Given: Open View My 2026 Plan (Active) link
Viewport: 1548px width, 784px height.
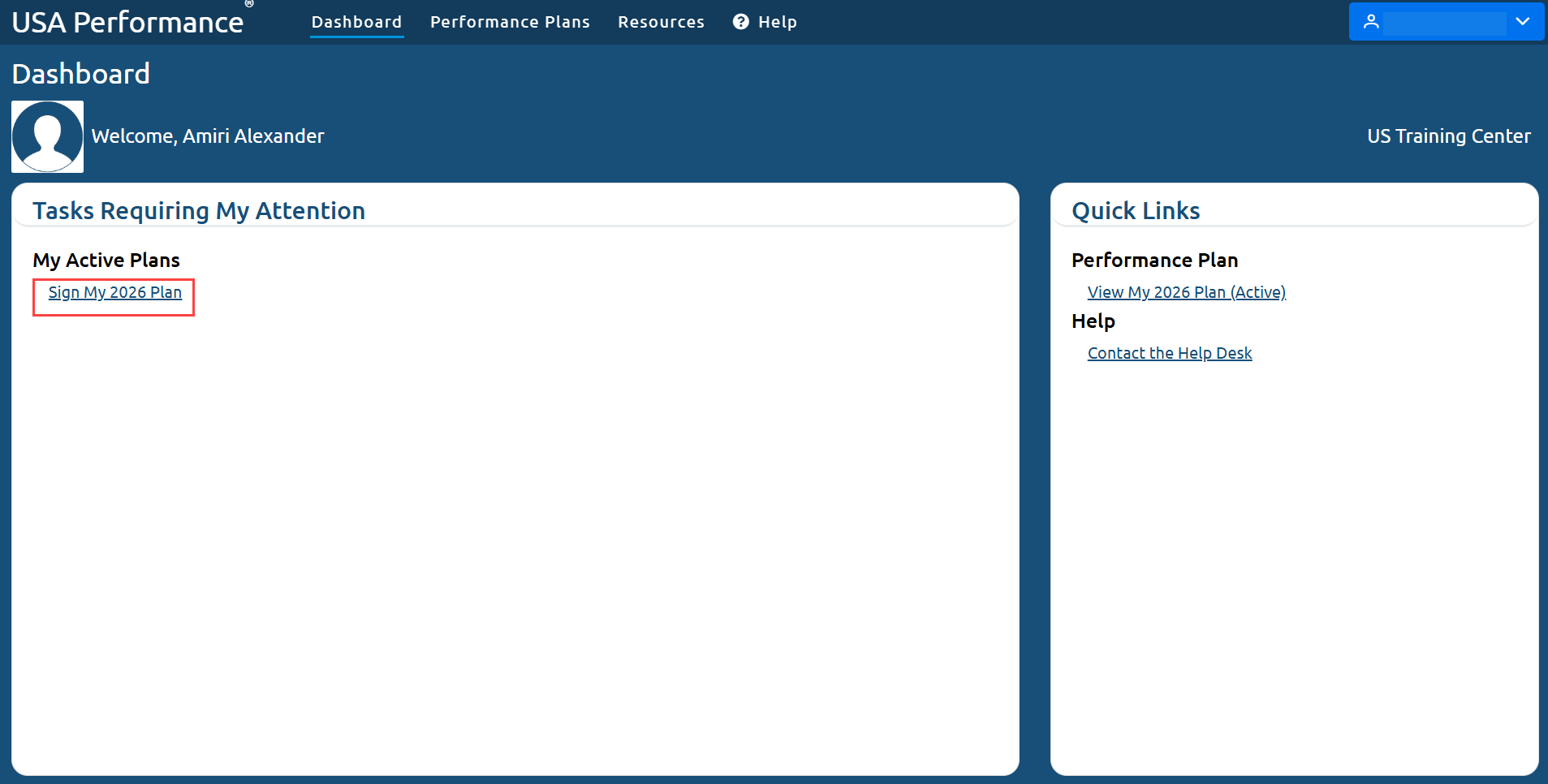Looking at the screenshot, I should point(1186,292).
